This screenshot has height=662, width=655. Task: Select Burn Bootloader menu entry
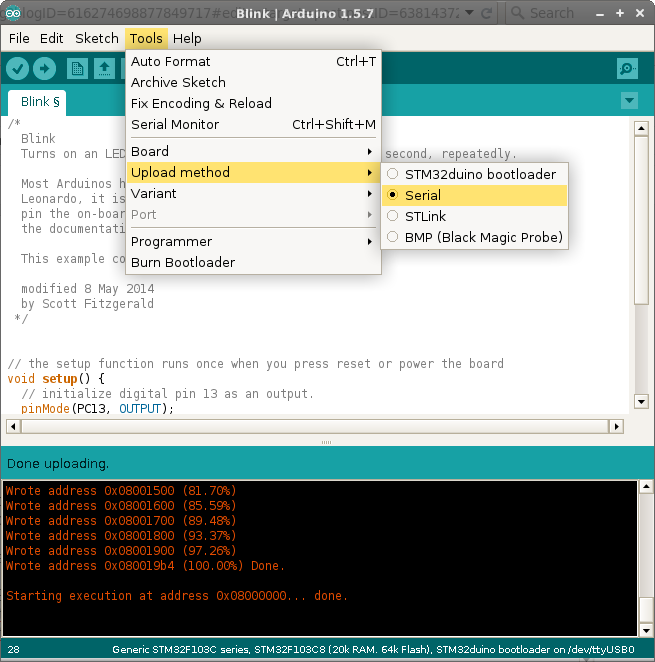pos(253,263)
